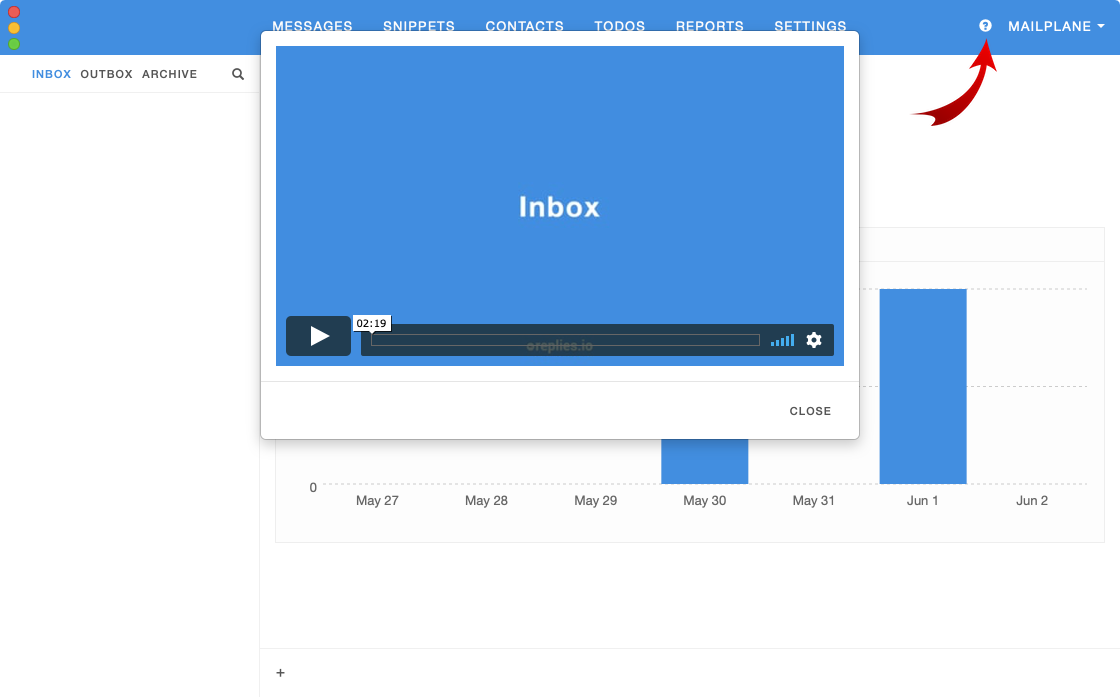Image resolution: width=1120 pixels, height=697 pixels.
Task: Go to the Contacts section
Action: 524,26
